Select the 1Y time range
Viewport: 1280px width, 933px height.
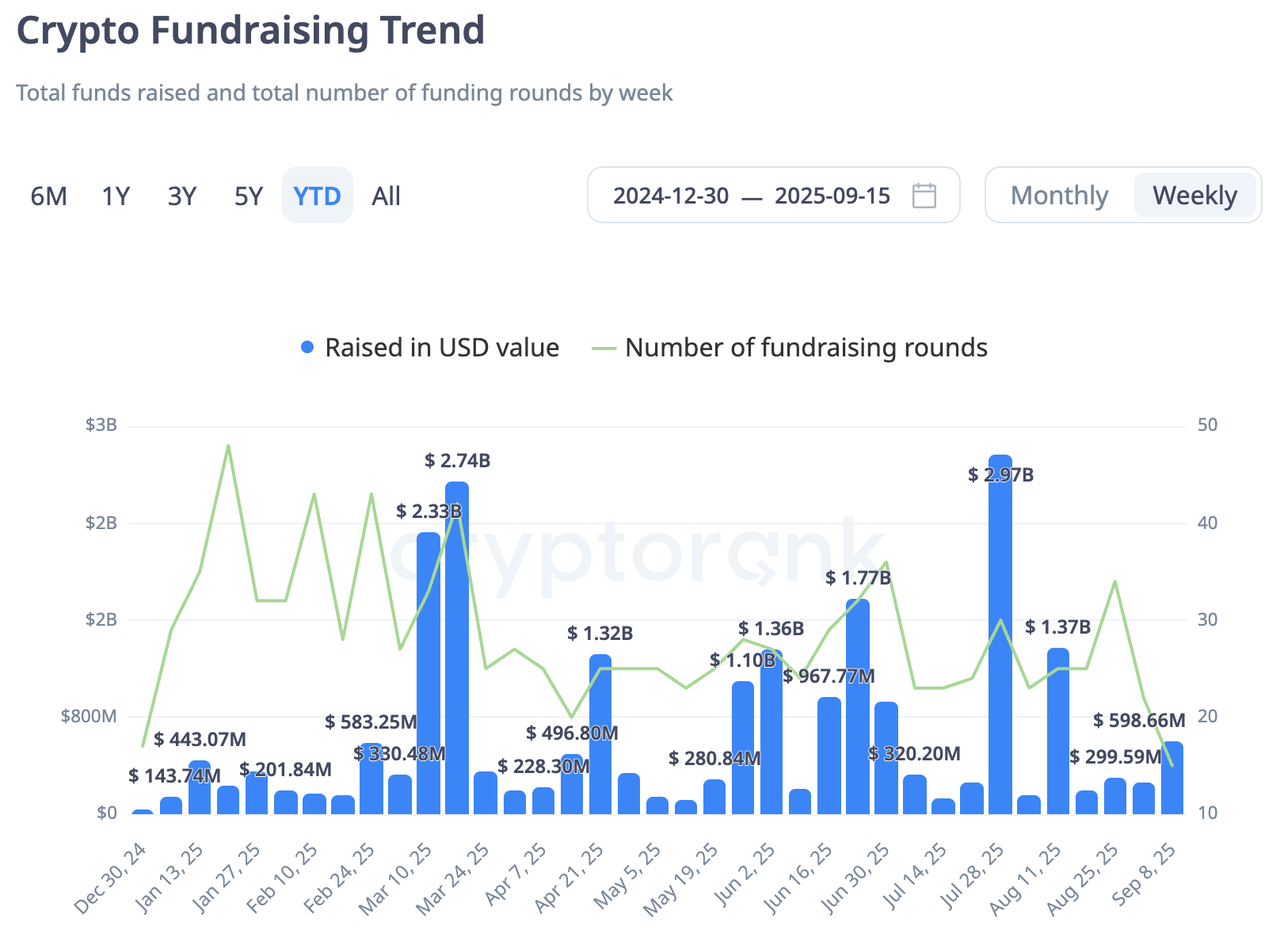coord(116,196)
